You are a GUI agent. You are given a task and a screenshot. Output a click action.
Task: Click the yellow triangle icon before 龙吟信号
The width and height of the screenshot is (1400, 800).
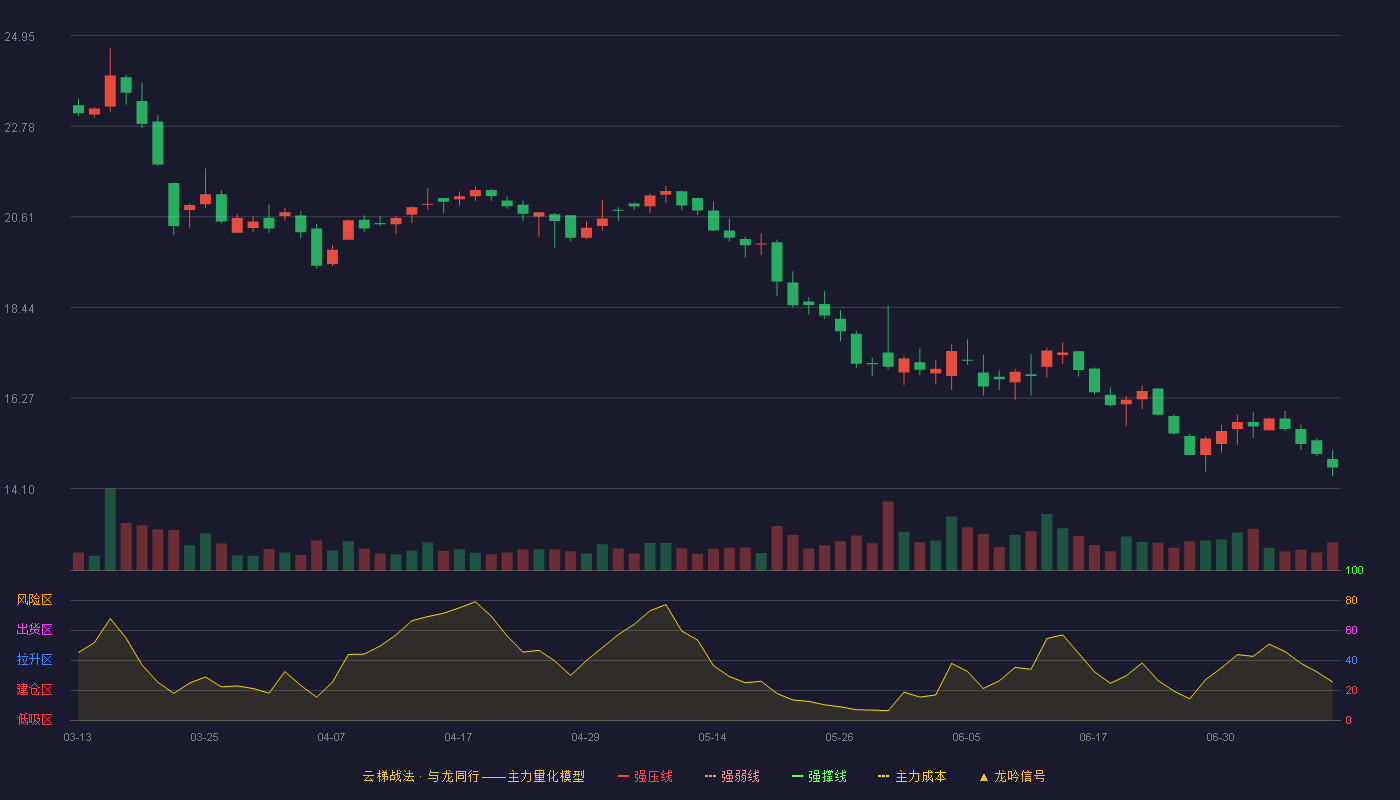click(x=984, y=776)
